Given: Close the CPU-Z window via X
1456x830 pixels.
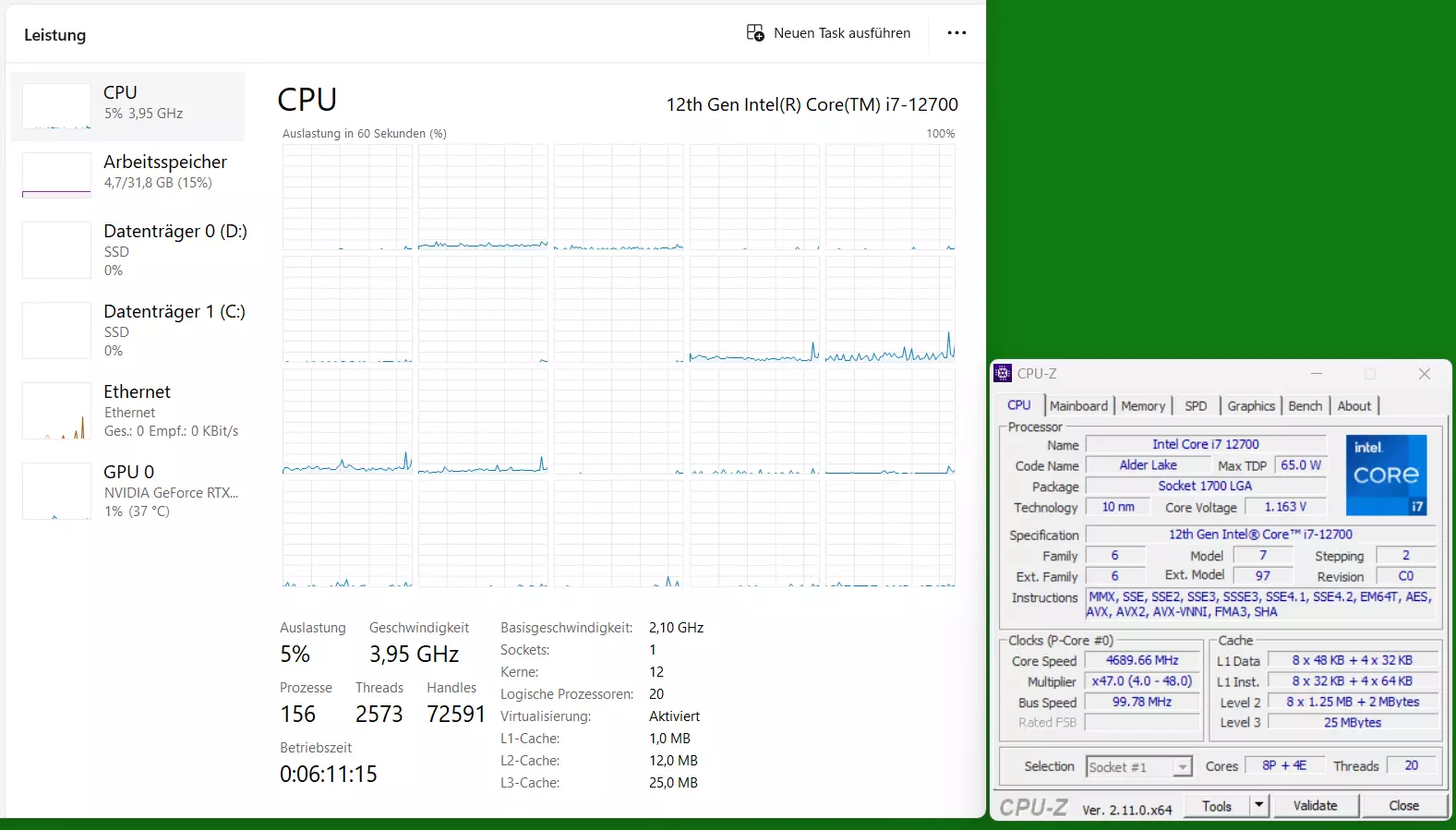Looking at the screenshot, I should point(1425,374).
